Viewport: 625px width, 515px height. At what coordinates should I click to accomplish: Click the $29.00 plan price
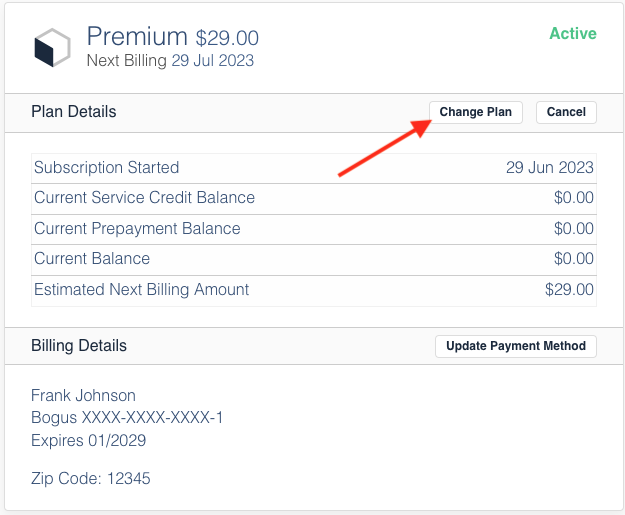[227, 39]
